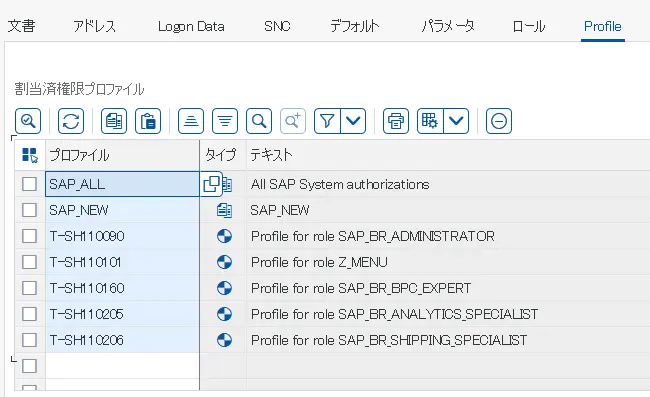Click the Details magnifier toolbar icon
The height and width of the screenshot is (397, 650).
coord(28,121)
